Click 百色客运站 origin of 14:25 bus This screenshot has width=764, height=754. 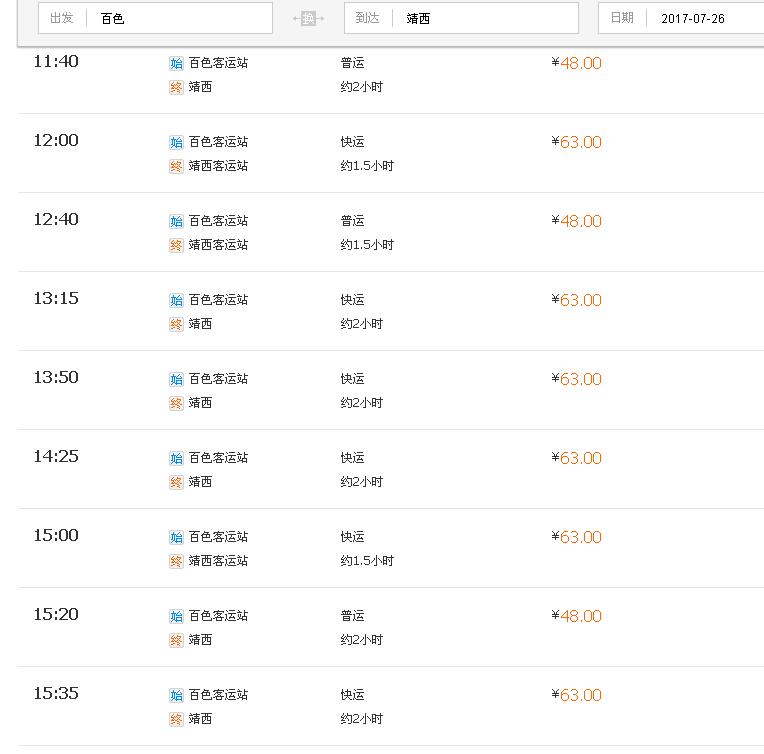pos(218,458)
